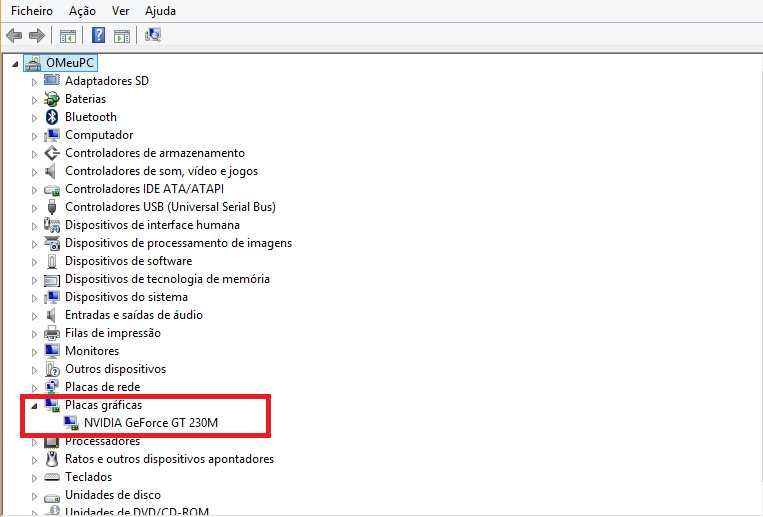Click the Outros dispositivos icon
763x517 pixels.
(x=52, y=369)
